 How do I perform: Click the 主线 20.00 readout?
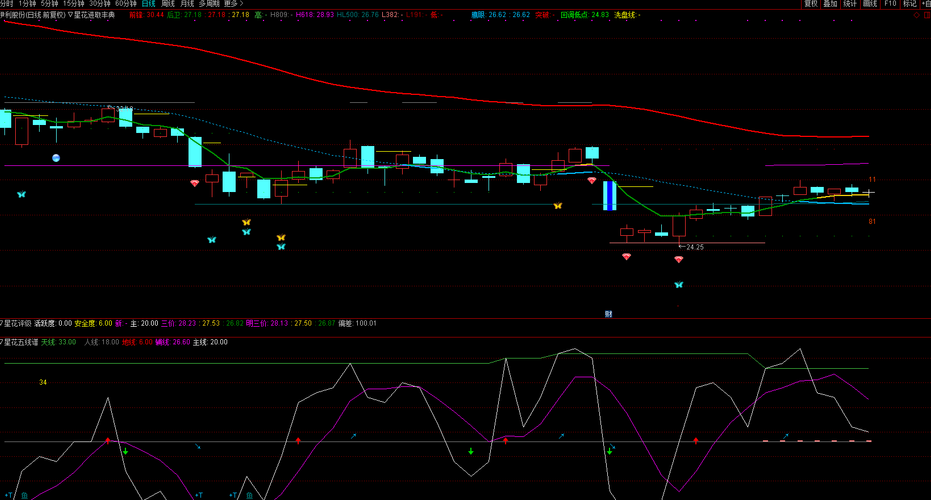(x=210, y=343)
